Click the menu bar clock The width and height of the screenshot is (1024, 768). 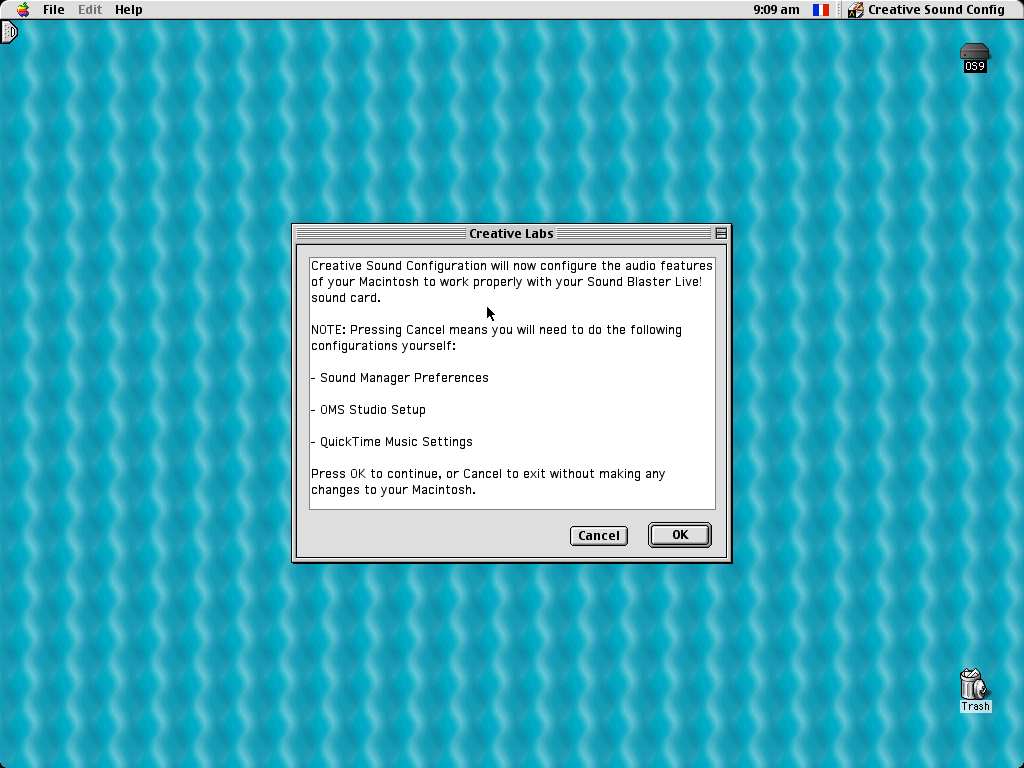(x=776, y=10)
